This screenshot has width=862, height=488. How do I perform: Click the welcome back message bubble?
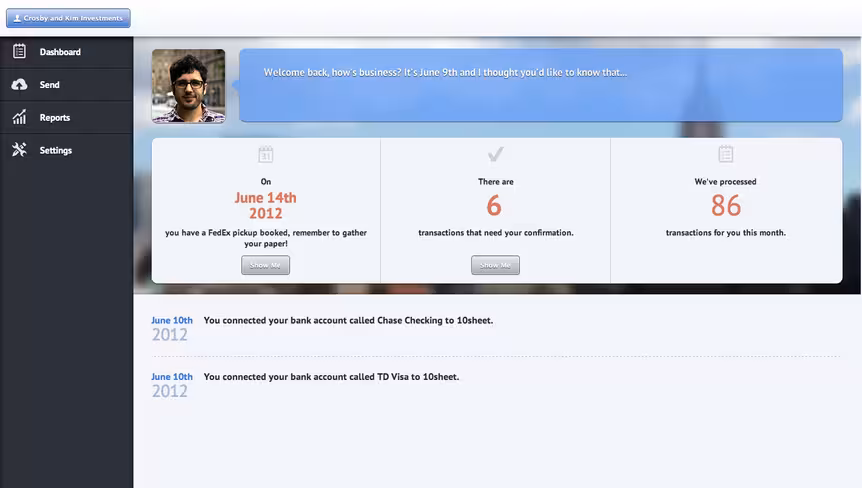[x=541, y=85]
